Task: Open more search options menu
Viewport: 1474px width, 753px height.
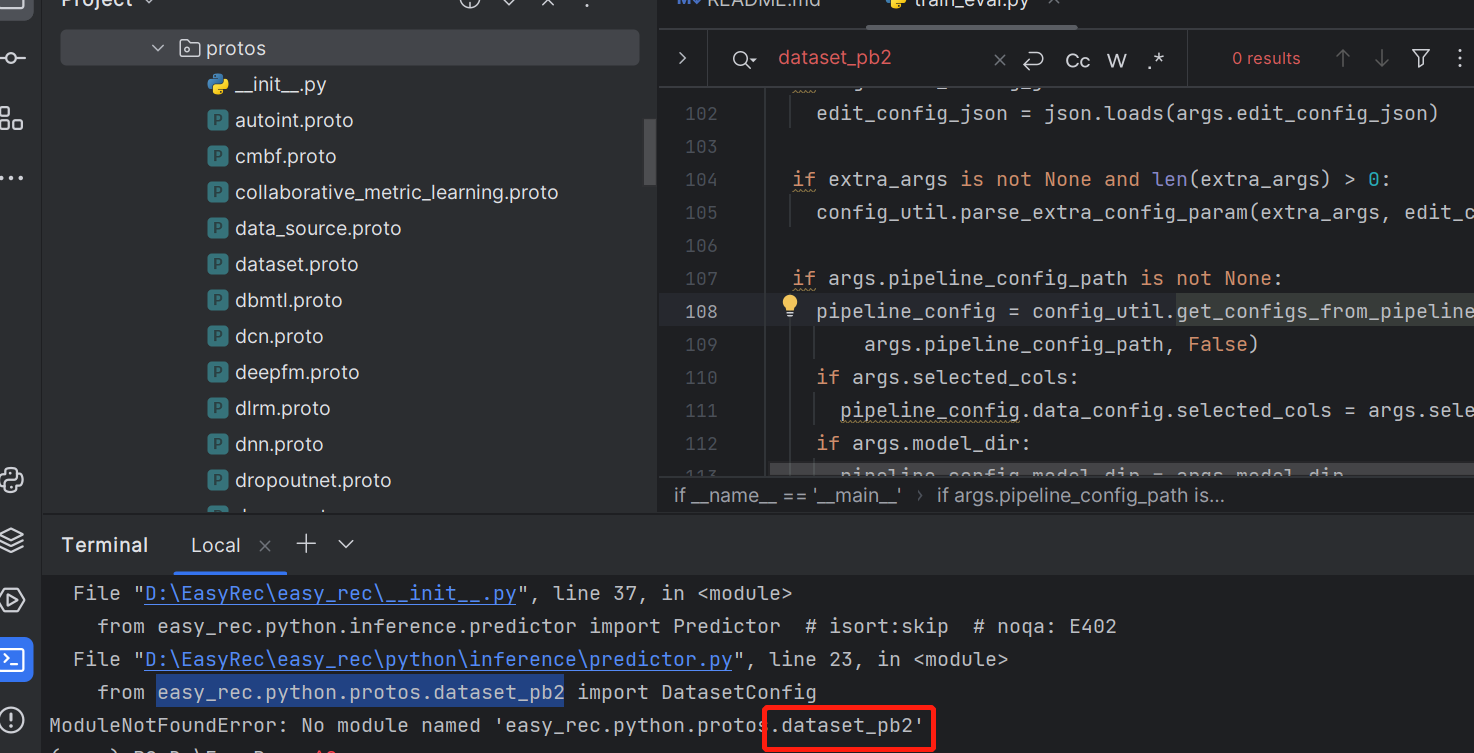Action: 1461,59
